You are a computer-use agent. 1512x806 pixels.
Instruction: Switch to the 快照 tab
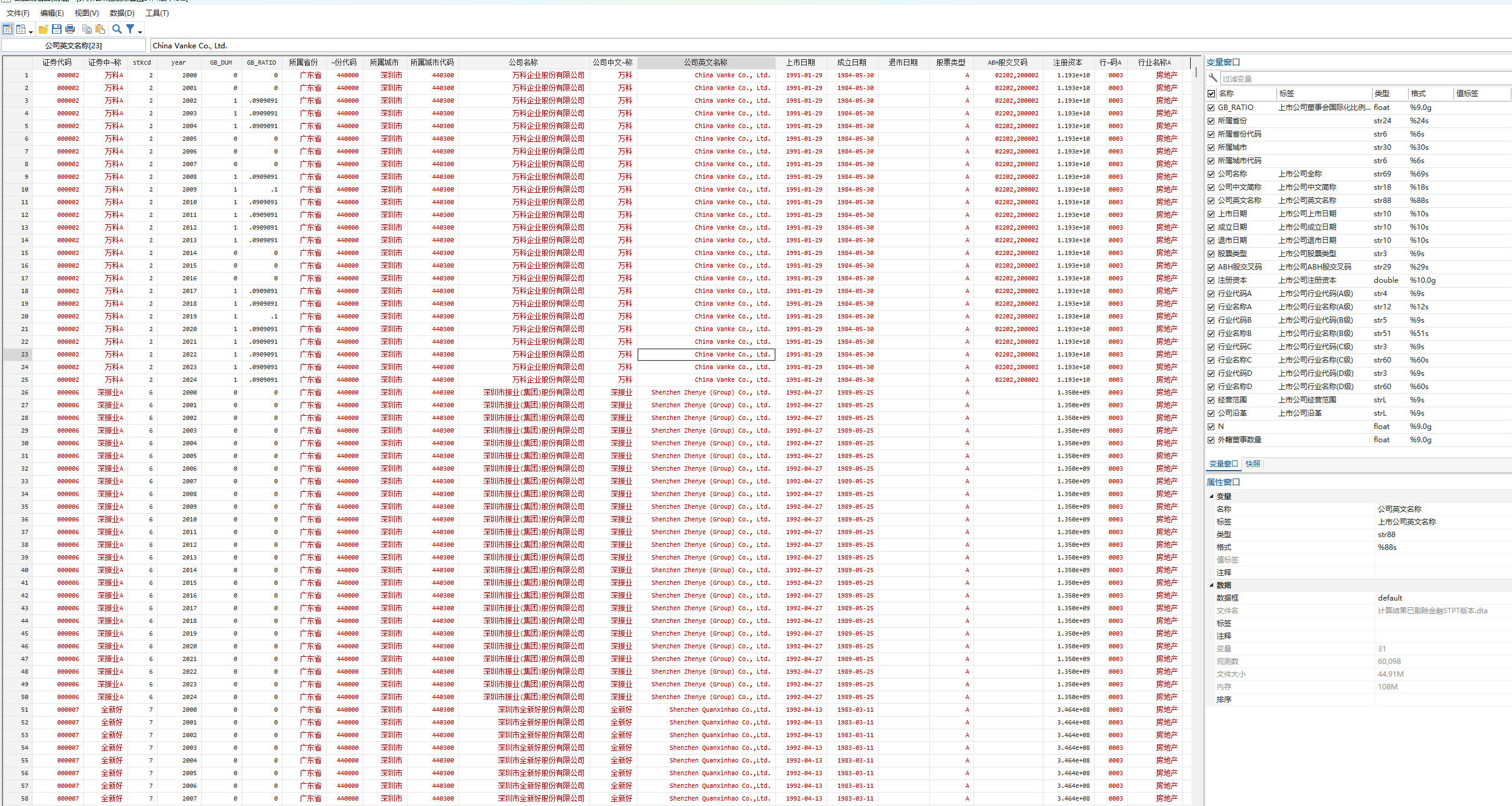tap(1253, 464)
